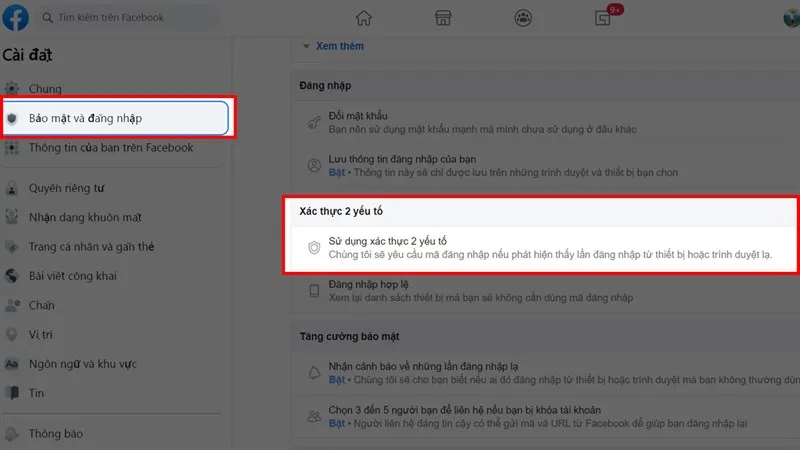Click the 'Đăng nhập' section heading
Viewport: 800px width, 450px height.
pyautogui.click(x=325, y=86)
